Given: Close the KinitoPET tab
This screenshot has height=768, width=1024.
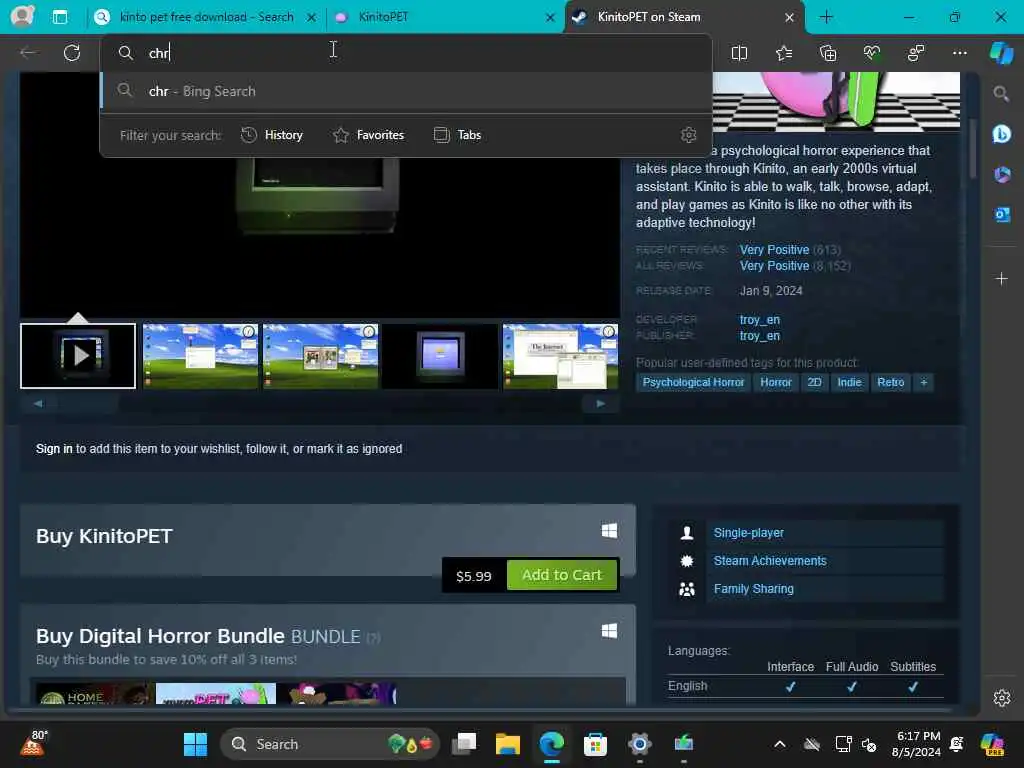Looking at the screenshot, I should click(x=551, y=18).
